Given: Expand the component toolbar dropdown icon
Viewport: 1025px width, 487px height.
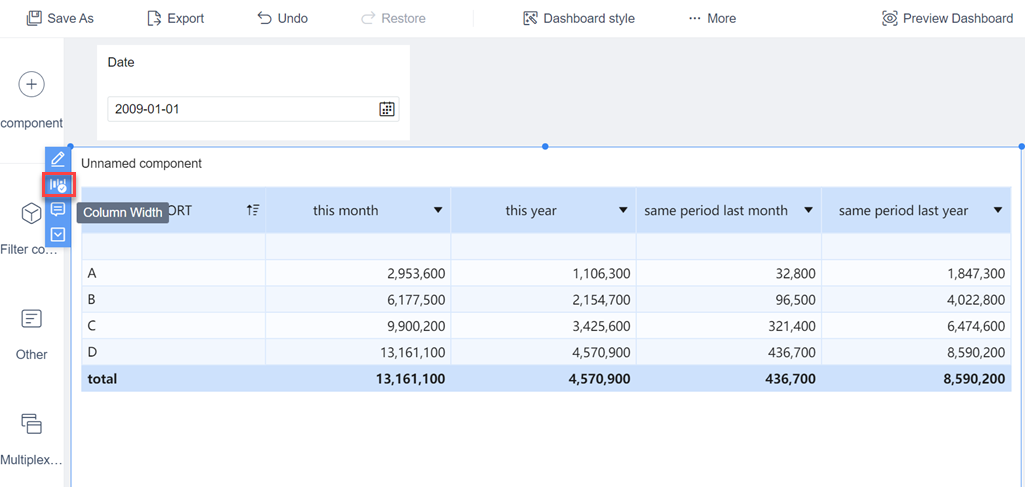Looking at the screenshot, I should [x=58, y=234].
